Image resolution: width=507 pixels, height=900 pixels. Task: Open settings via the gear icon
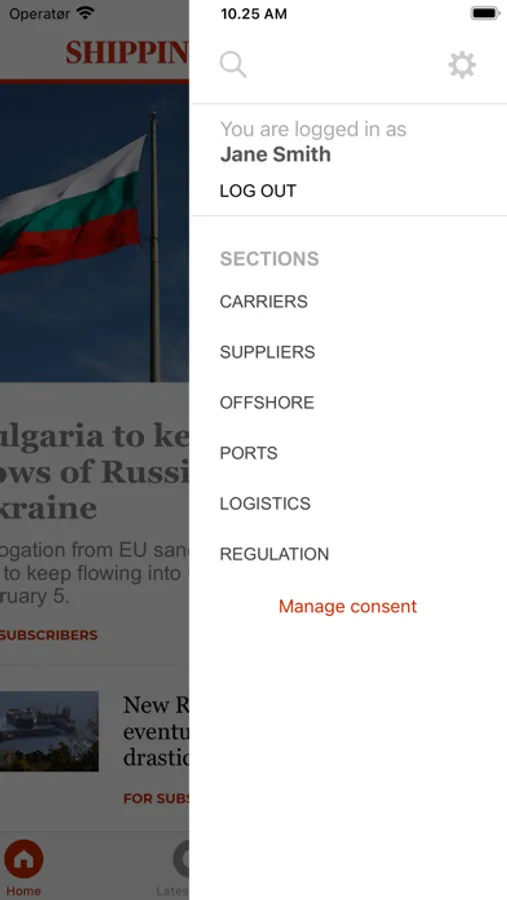coord(462,64)
